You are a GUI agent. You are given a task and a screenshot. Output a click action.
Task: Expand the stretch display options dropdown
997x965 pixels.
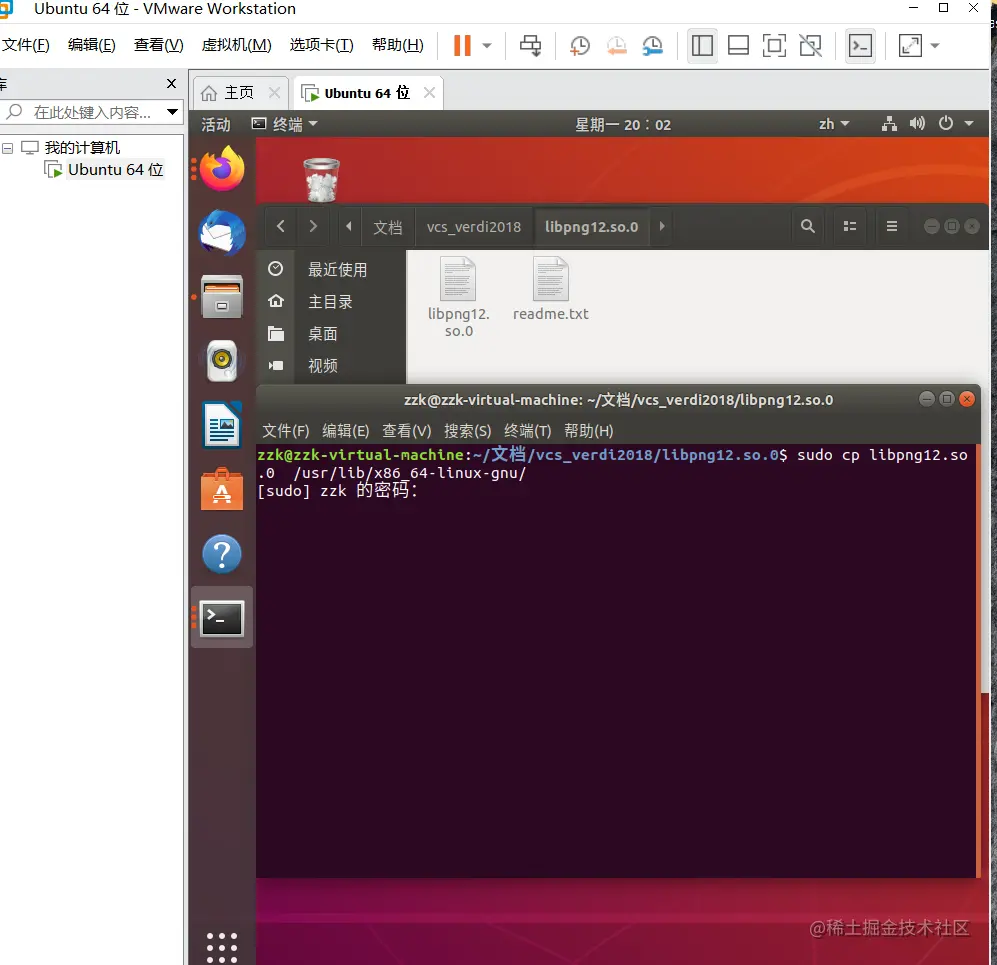point(935,45)
